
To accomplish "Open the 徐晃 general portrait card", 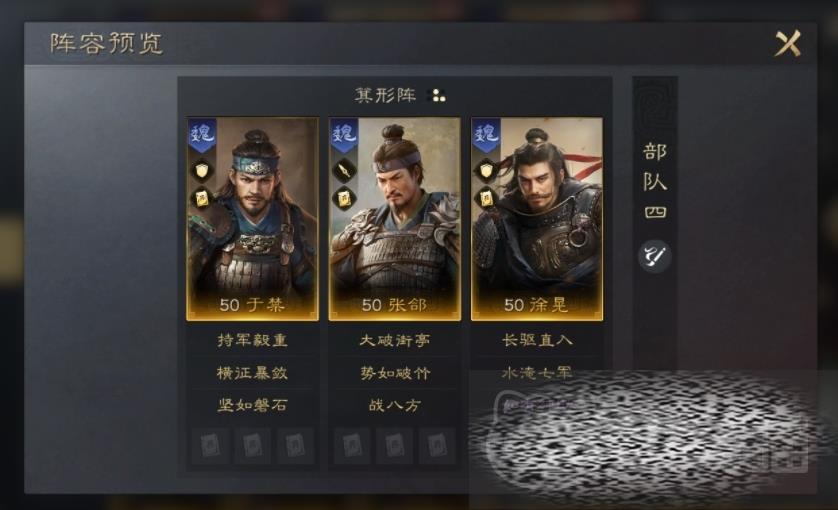I will pyautogui.click(x=537, y=219).
